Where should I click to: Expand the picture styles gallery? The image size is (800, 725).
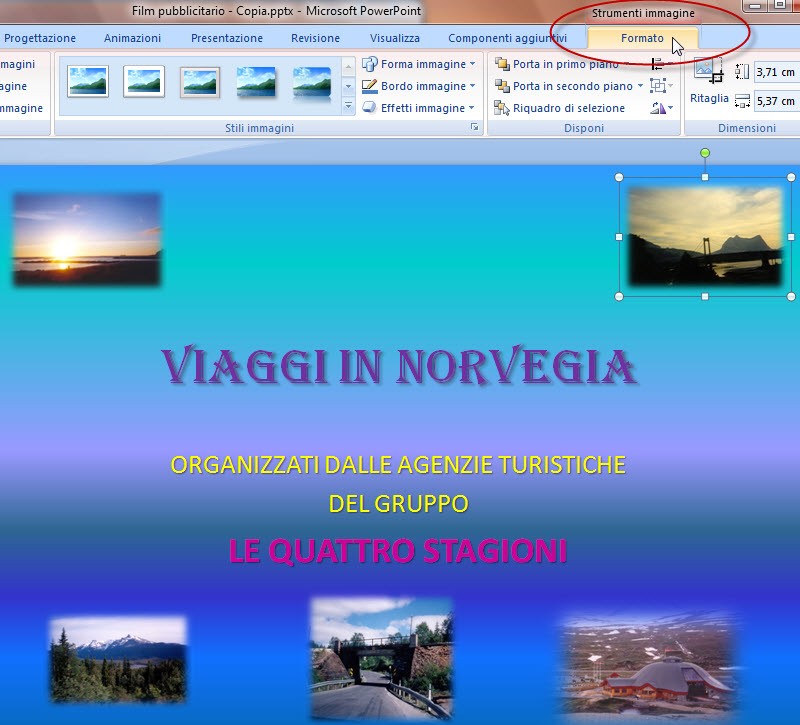click(348, 106)
